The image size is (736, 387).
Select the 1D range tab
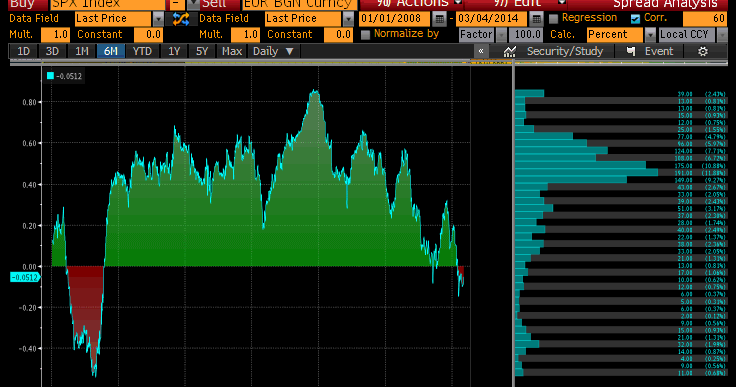click(x=23, y=51)
